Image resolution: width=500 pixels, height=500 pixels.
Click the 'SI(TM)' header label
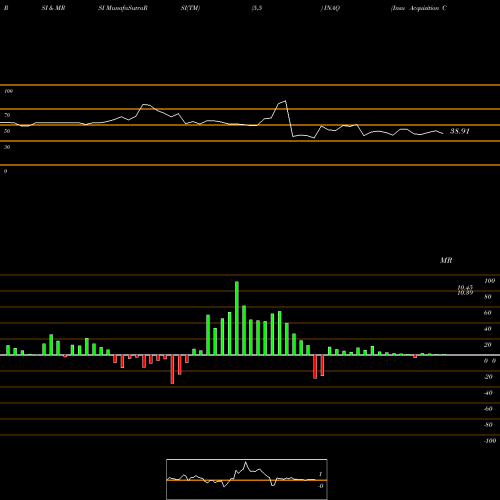[x=190, y=8]
